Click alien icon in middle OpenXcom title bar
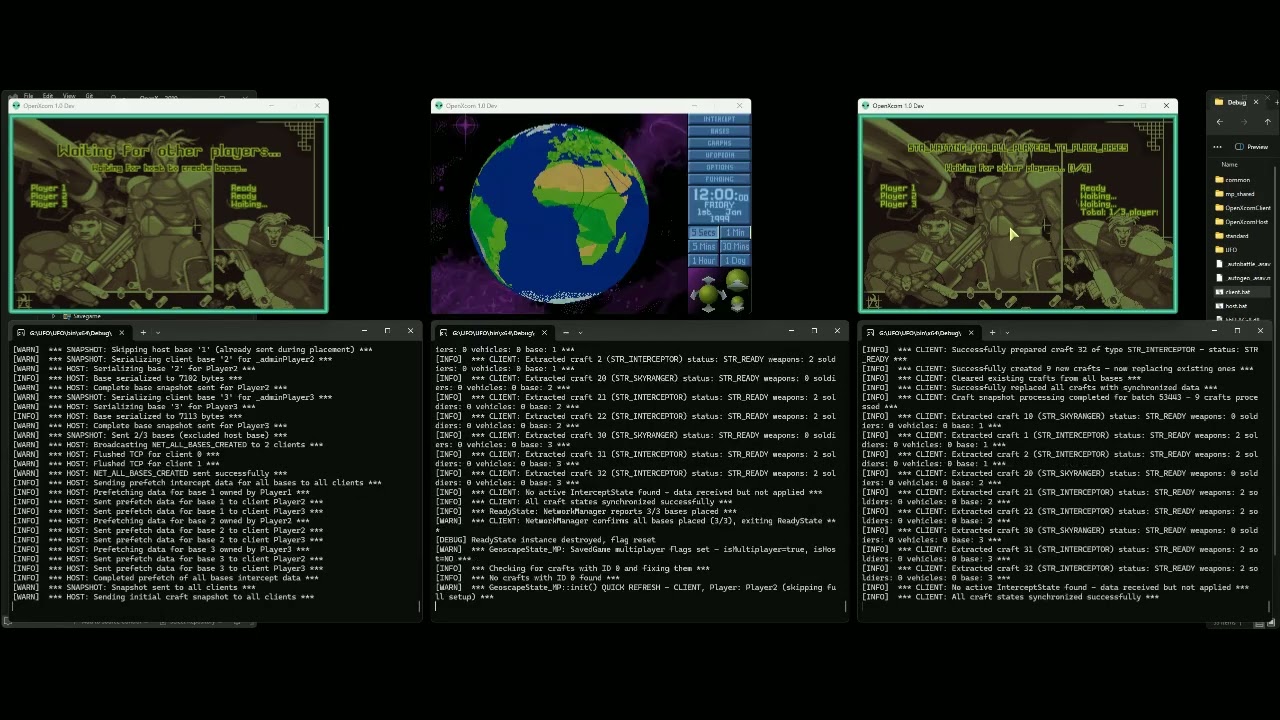 [438, 106]
